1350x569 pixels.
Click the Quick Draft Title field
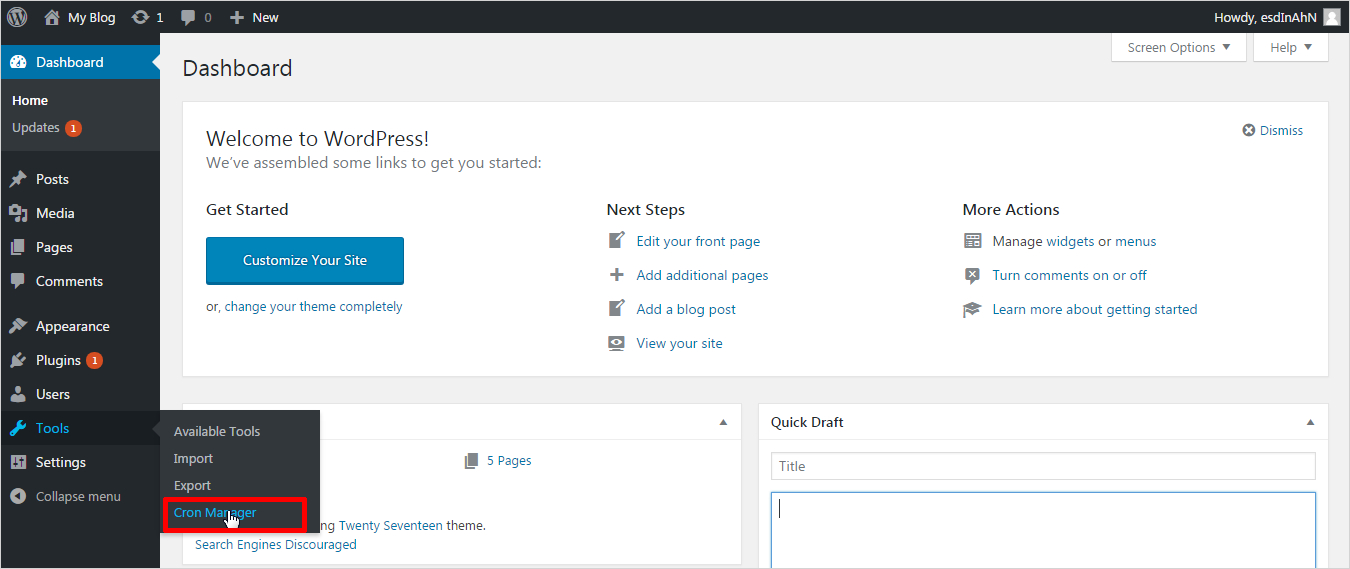[1043, 466]
